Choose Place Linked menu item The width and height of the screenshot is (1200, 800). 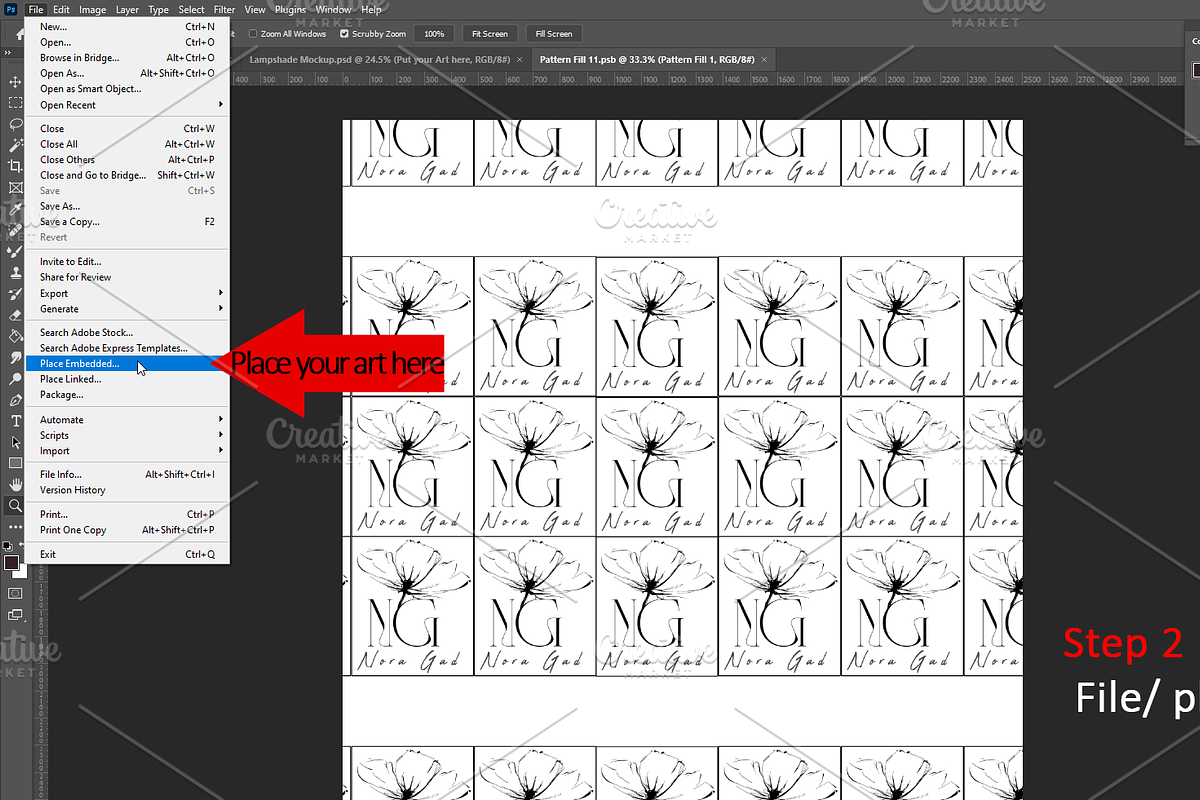click(127, 380)
